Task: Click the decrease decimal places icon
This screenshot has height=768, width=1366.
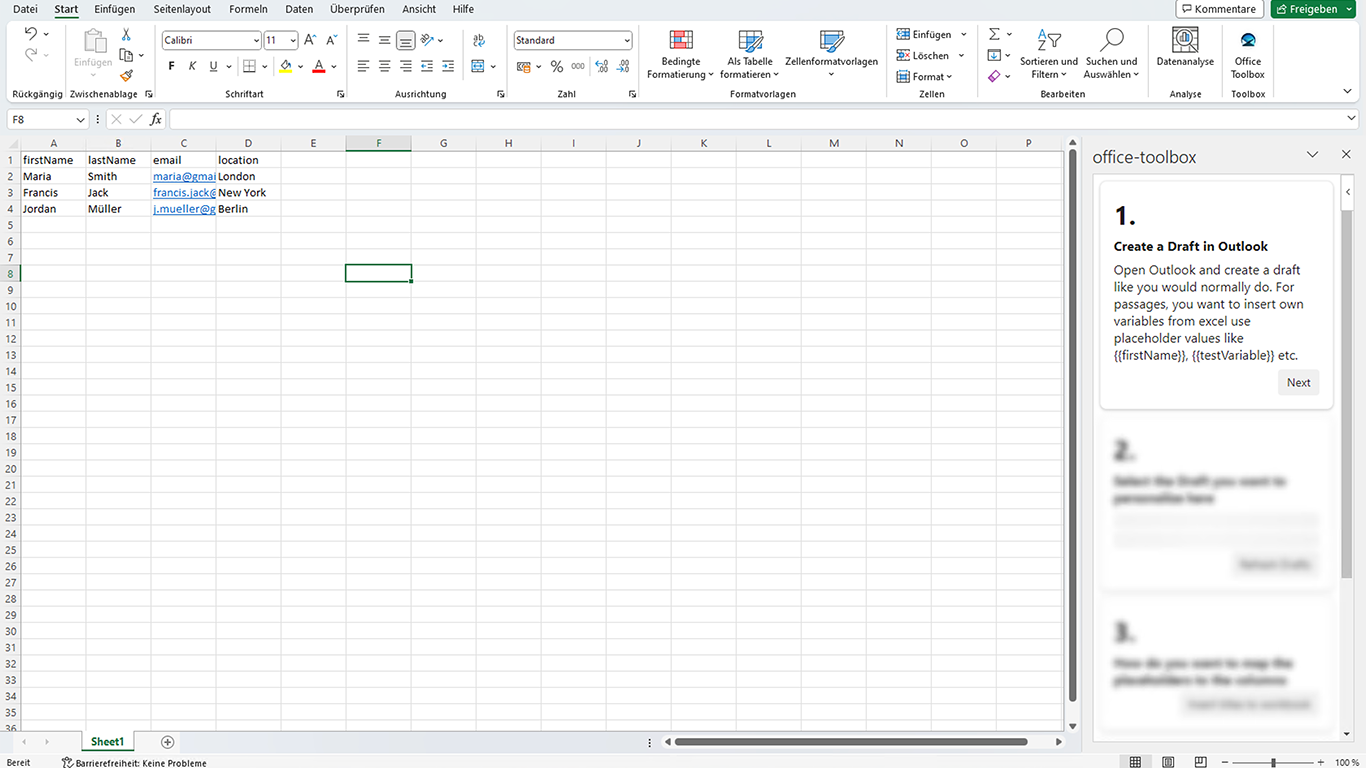Action: click(623, 66)
